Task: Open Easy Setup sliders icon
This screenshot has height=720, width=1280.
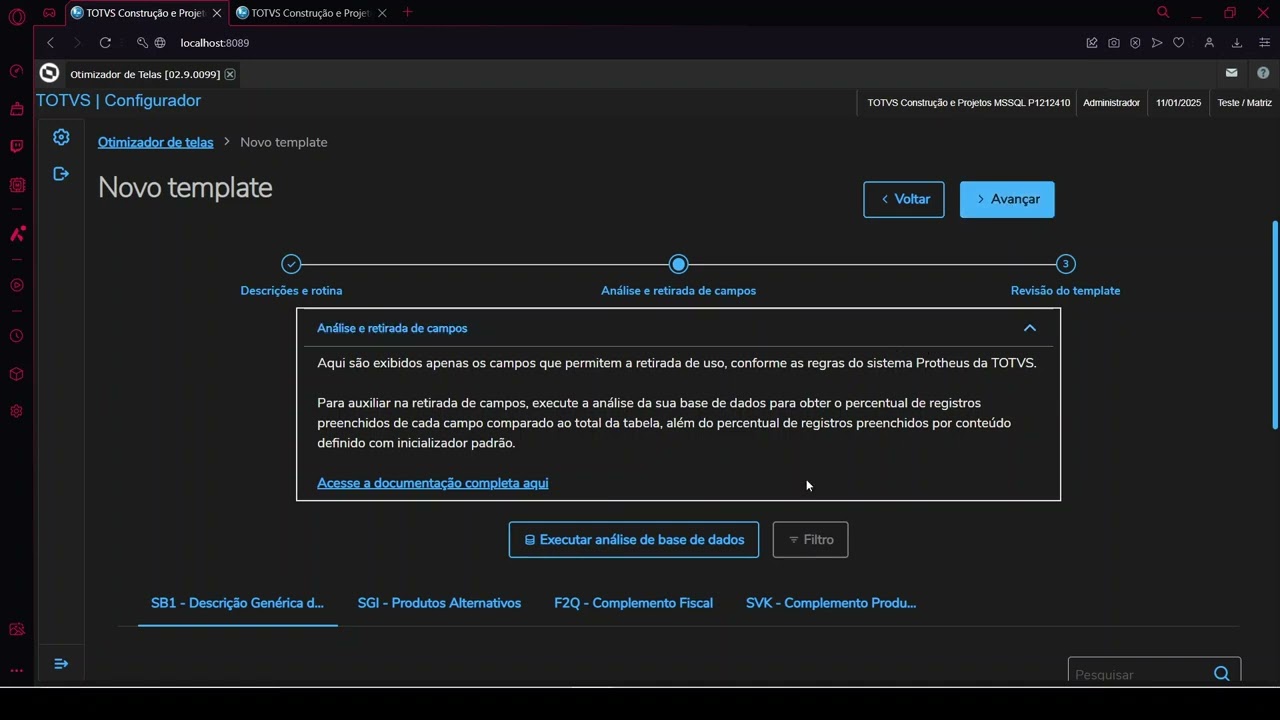Action: coord(1265,43)
